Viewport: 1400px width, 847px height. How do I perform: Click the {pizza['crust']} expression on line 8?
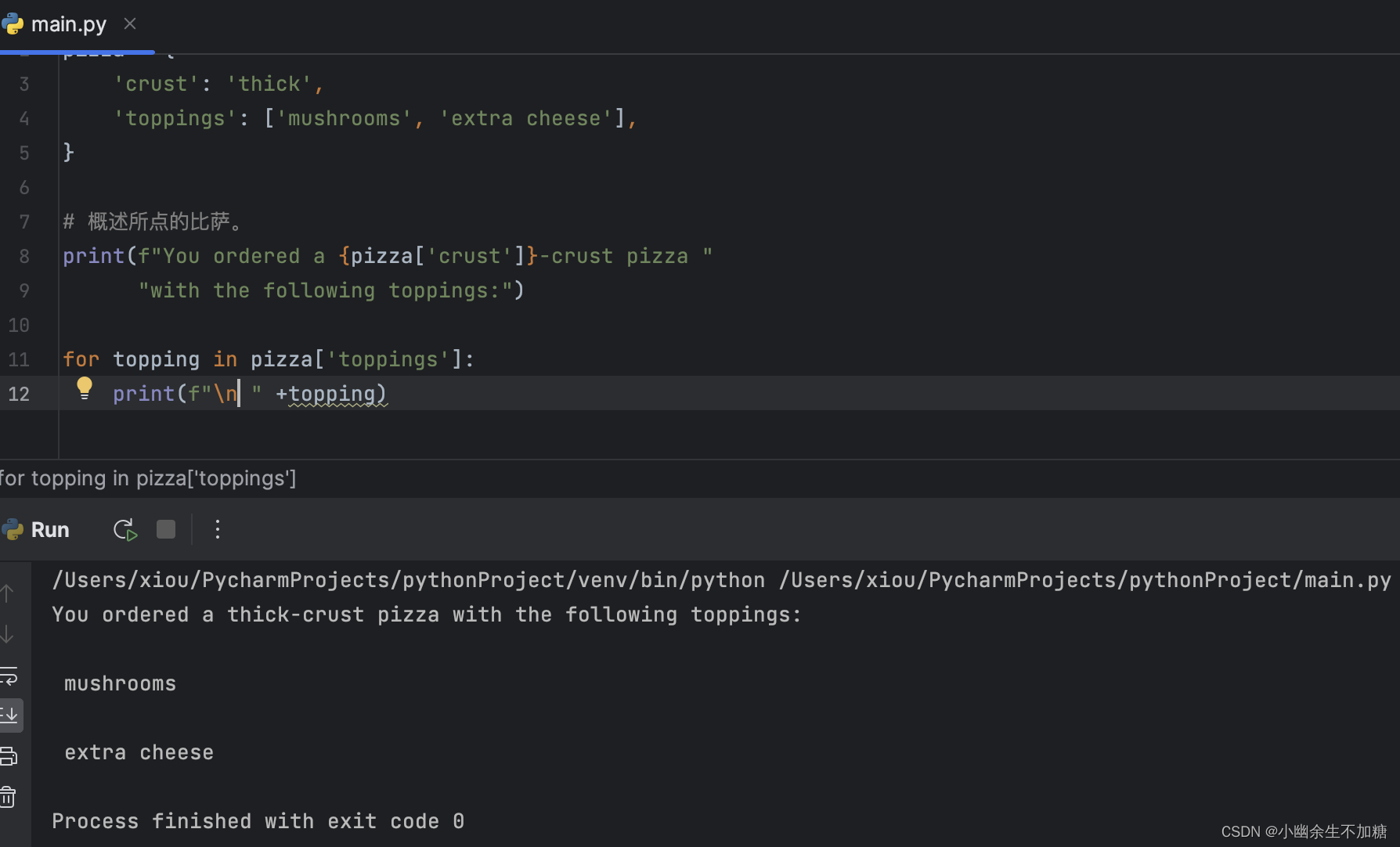click(438, 256)
